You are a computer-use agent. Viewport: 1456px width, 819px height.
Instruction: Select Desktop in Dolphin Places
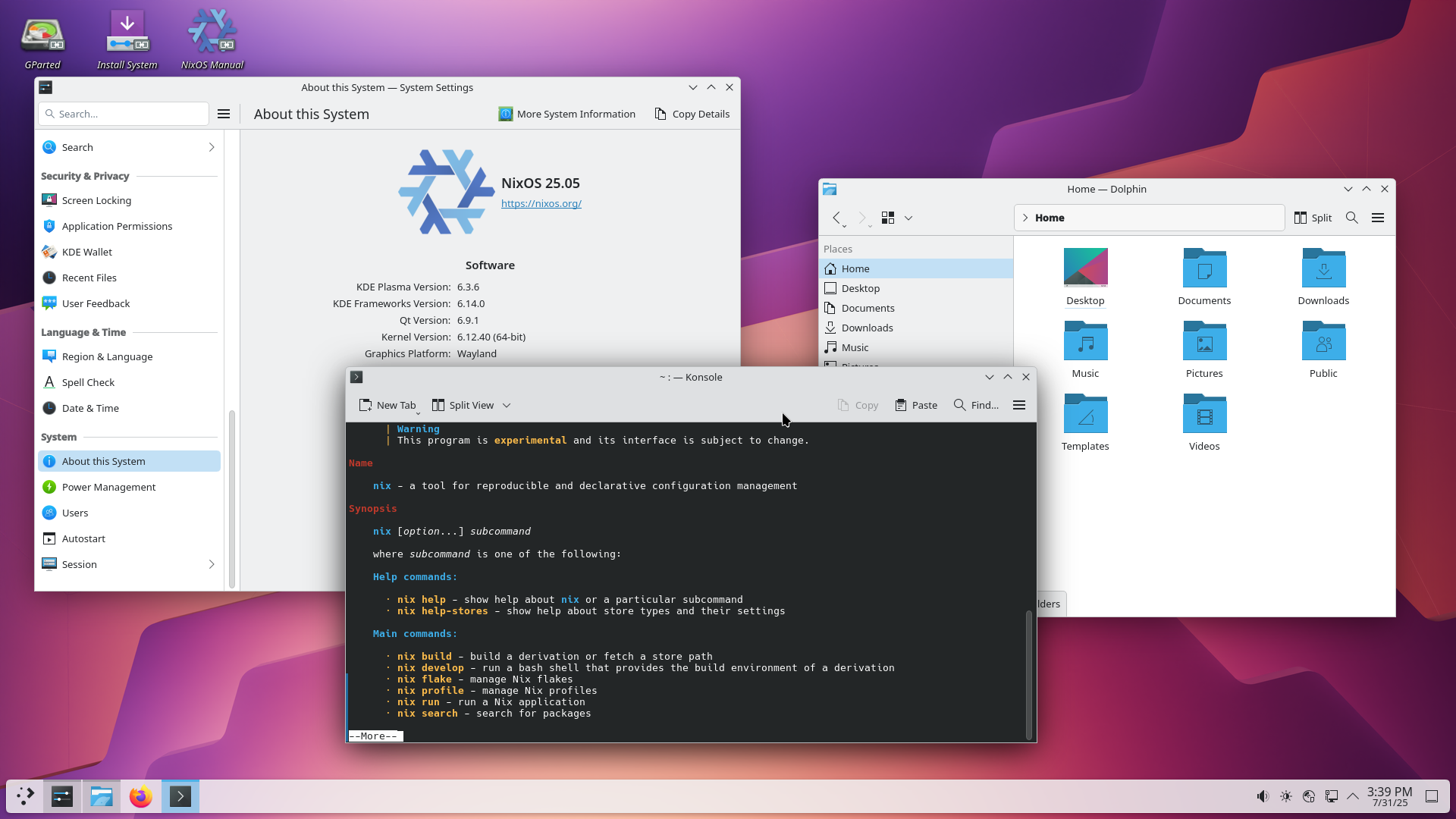915,288
